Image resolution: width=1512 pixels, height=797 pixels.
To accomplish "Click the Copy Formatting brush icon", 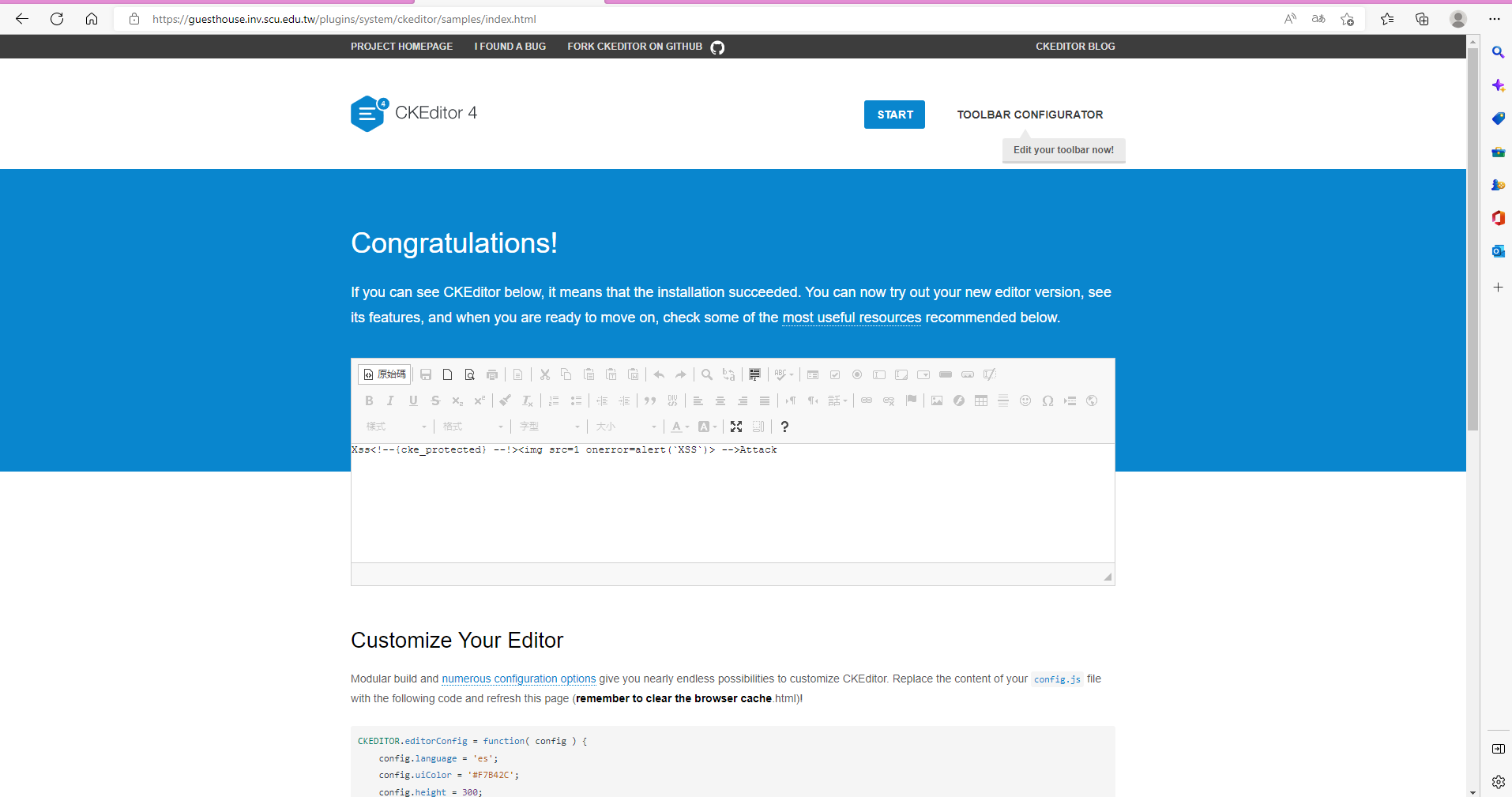I will point(506,400).
